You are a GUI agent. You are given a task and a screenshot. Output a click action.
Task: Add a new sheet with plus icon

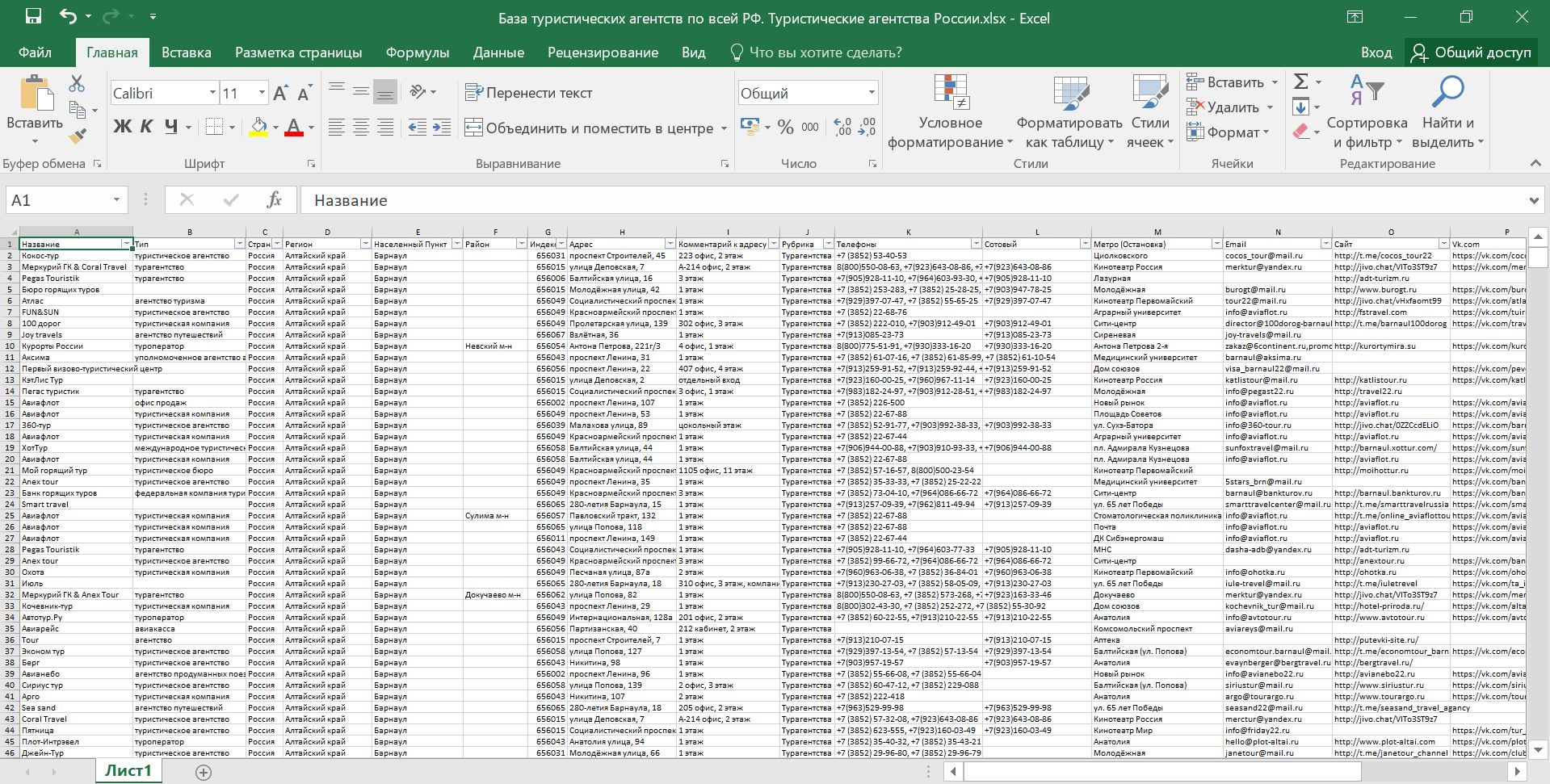click(x=204, y=773)
